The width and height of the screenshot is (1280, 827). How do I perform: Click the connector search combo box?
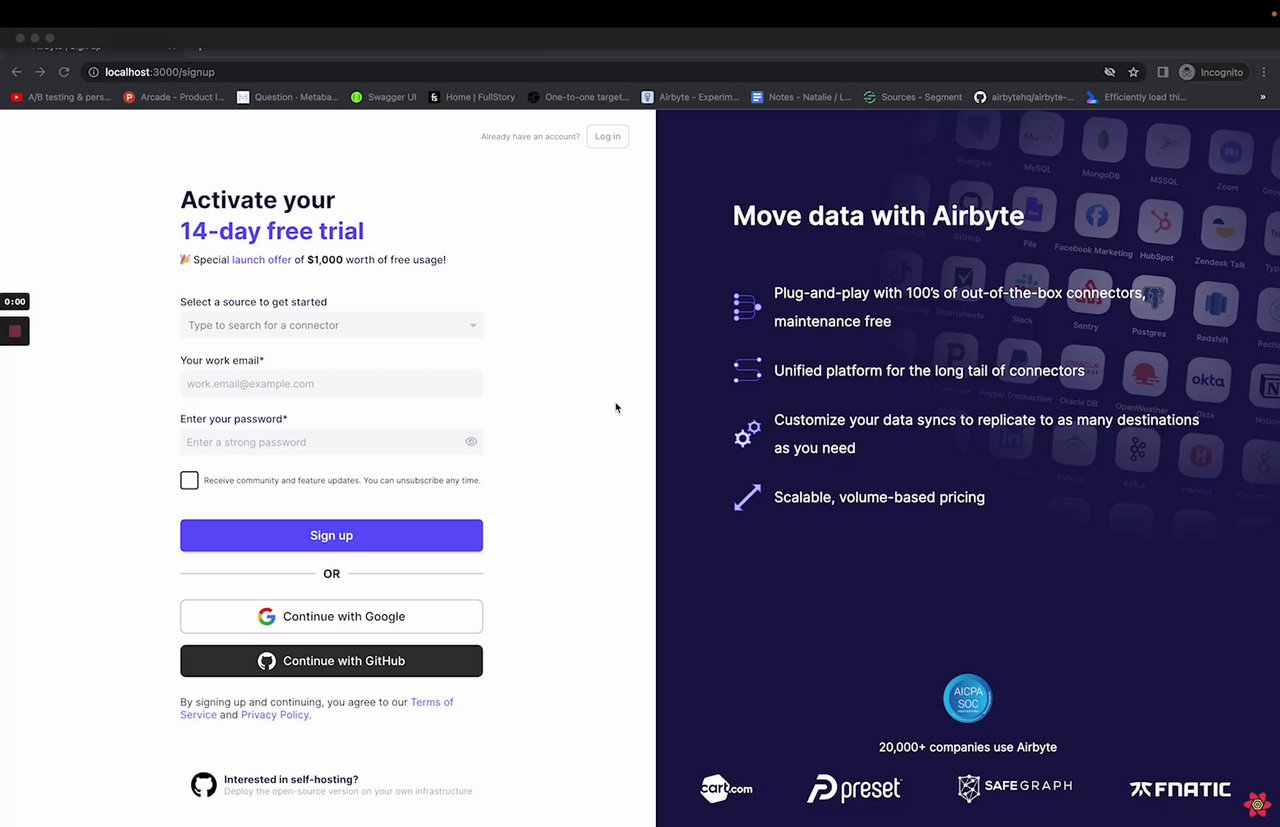[x=331, y=325]
